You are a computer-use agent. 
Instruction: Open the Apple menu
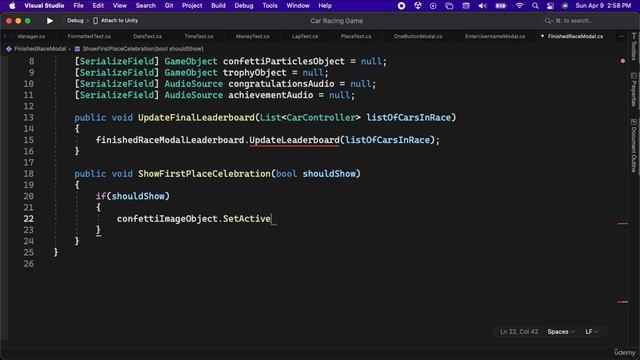click(x=12, y=6)
